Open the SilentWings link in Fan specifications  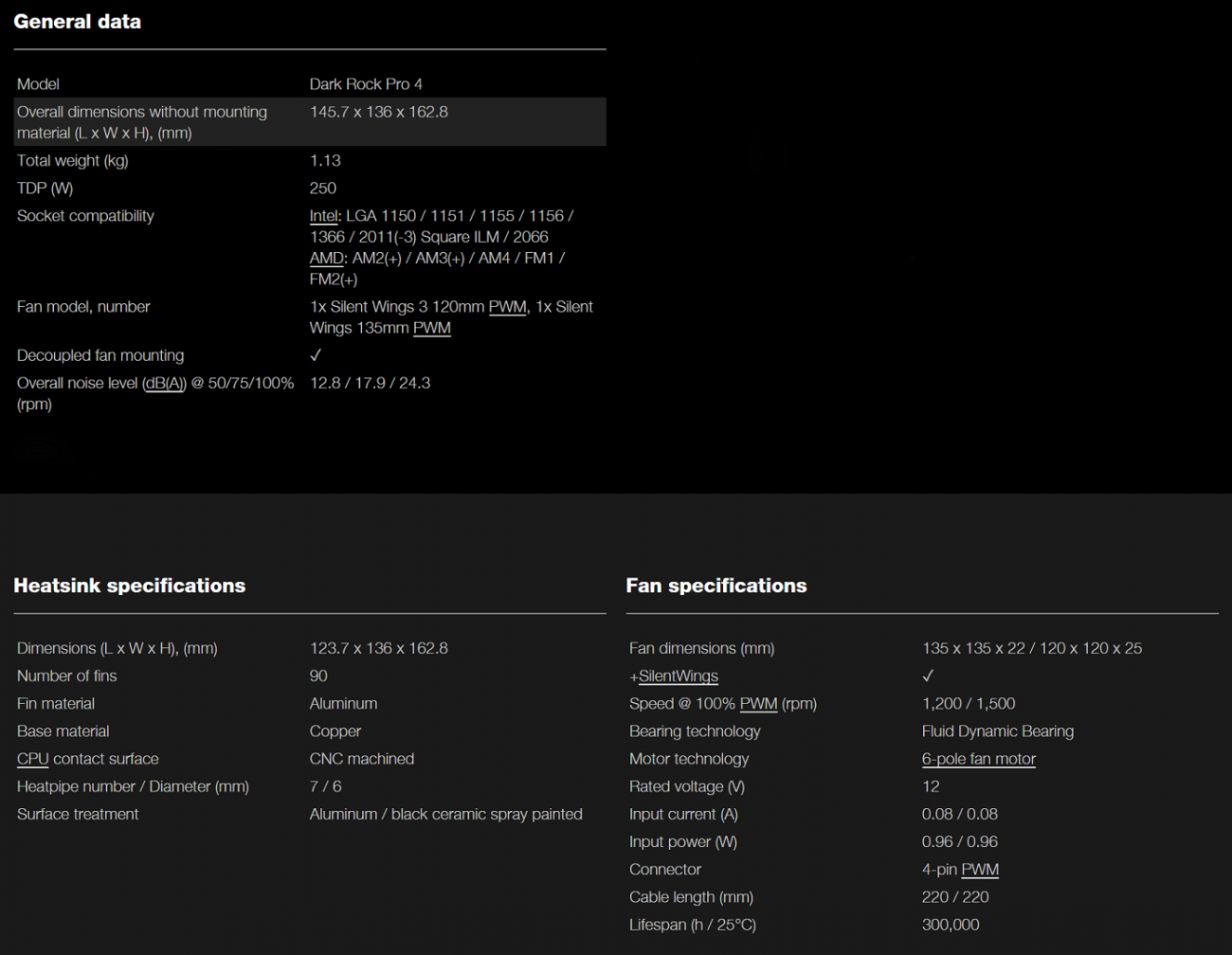click(x=679, y=676)
